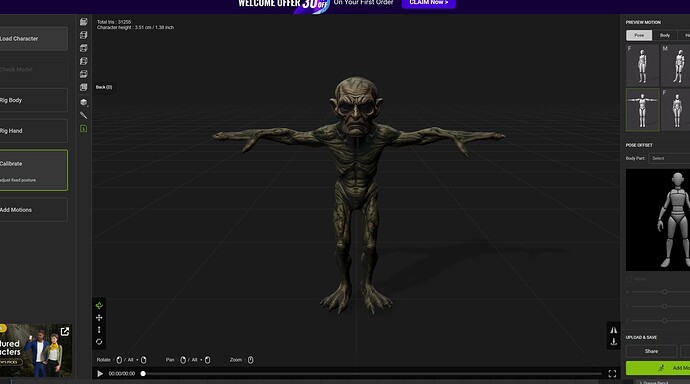The image size is (690, 384).
Task: Adjust the first pose offset slider
Action: click(x=664, y=292)
